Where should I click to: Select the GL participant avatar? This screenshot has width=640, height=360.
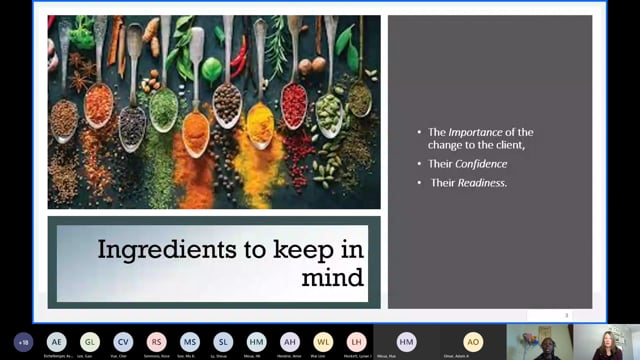pyautogui.click(x=90, y=342)
